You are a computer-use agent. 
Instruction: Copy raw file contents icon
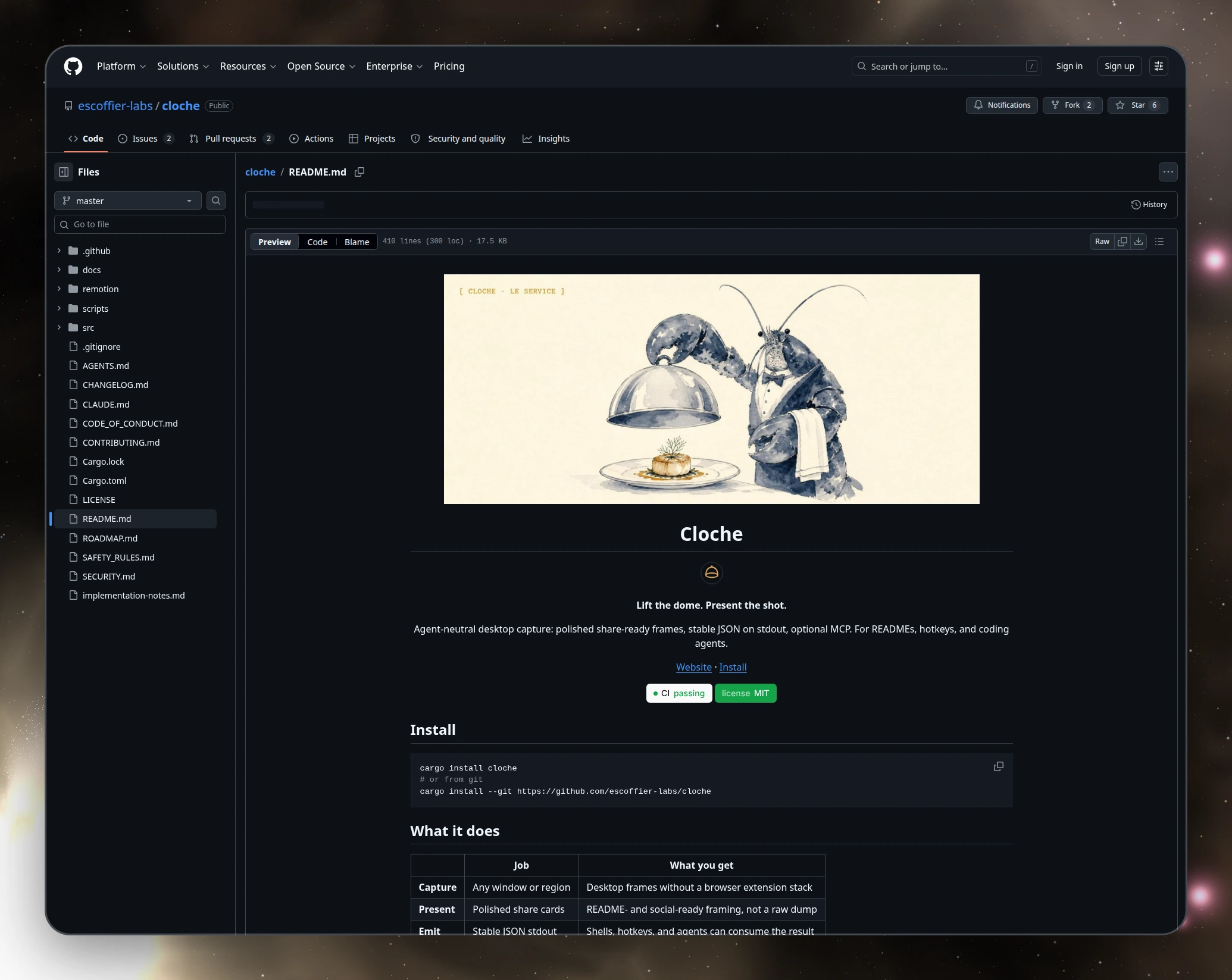[1122, 242]
